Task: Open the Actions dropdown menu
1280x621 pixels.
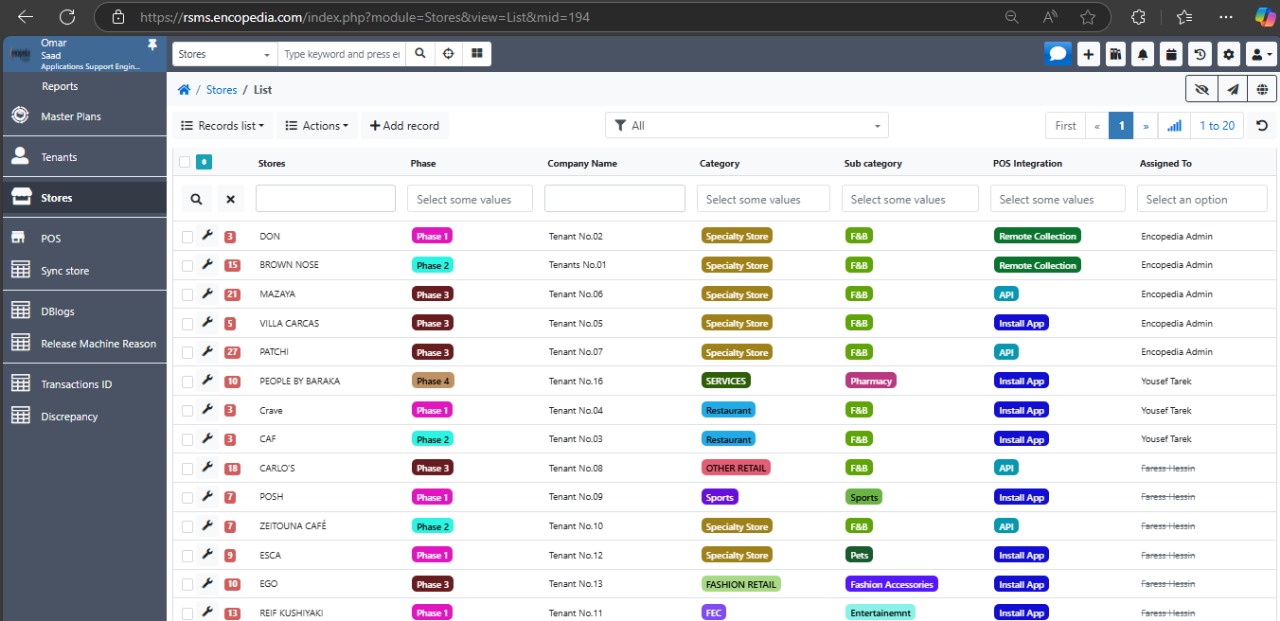Action: coord(317,126)
